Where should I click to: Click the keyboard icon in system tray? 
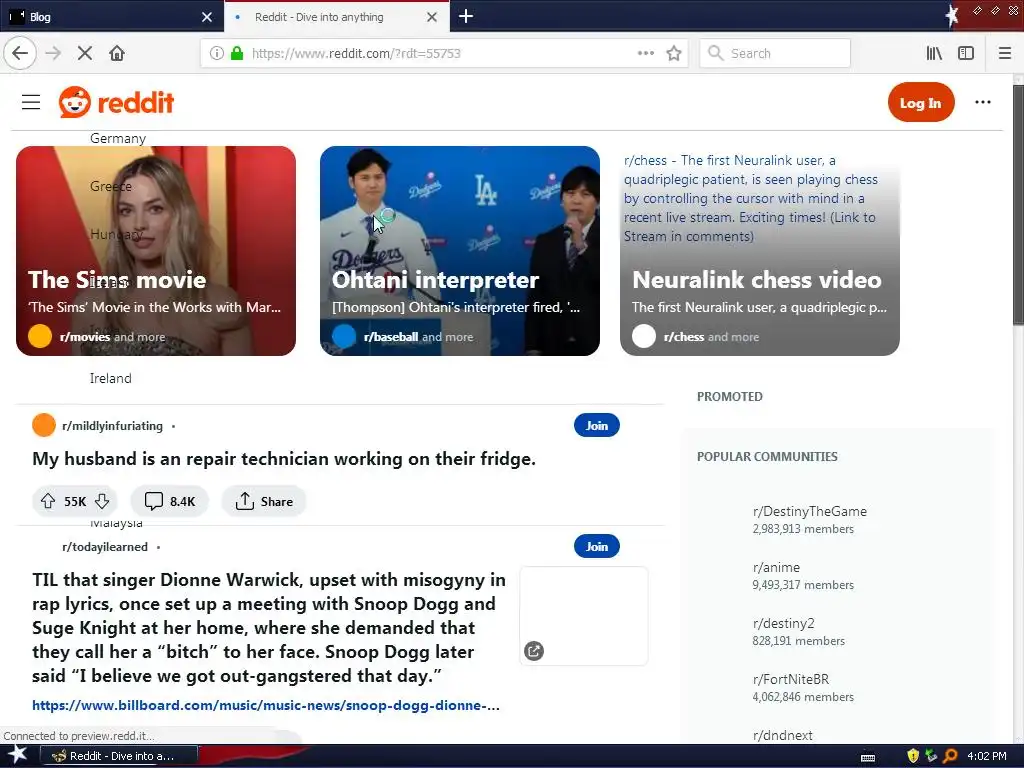(868, 758)
